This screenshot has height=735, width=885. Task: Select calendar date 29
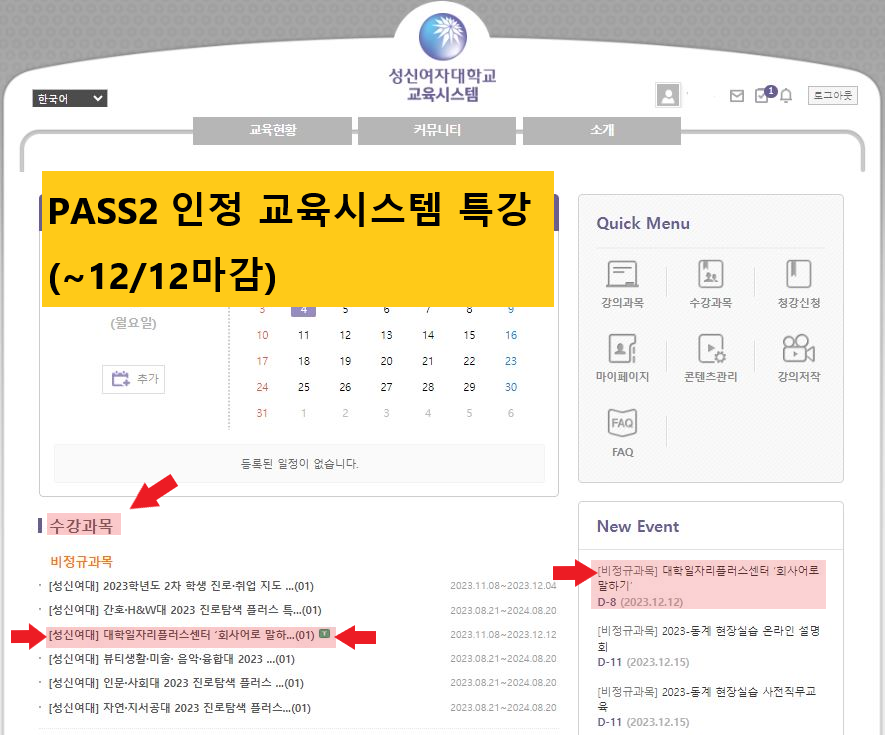click(469, 387)
